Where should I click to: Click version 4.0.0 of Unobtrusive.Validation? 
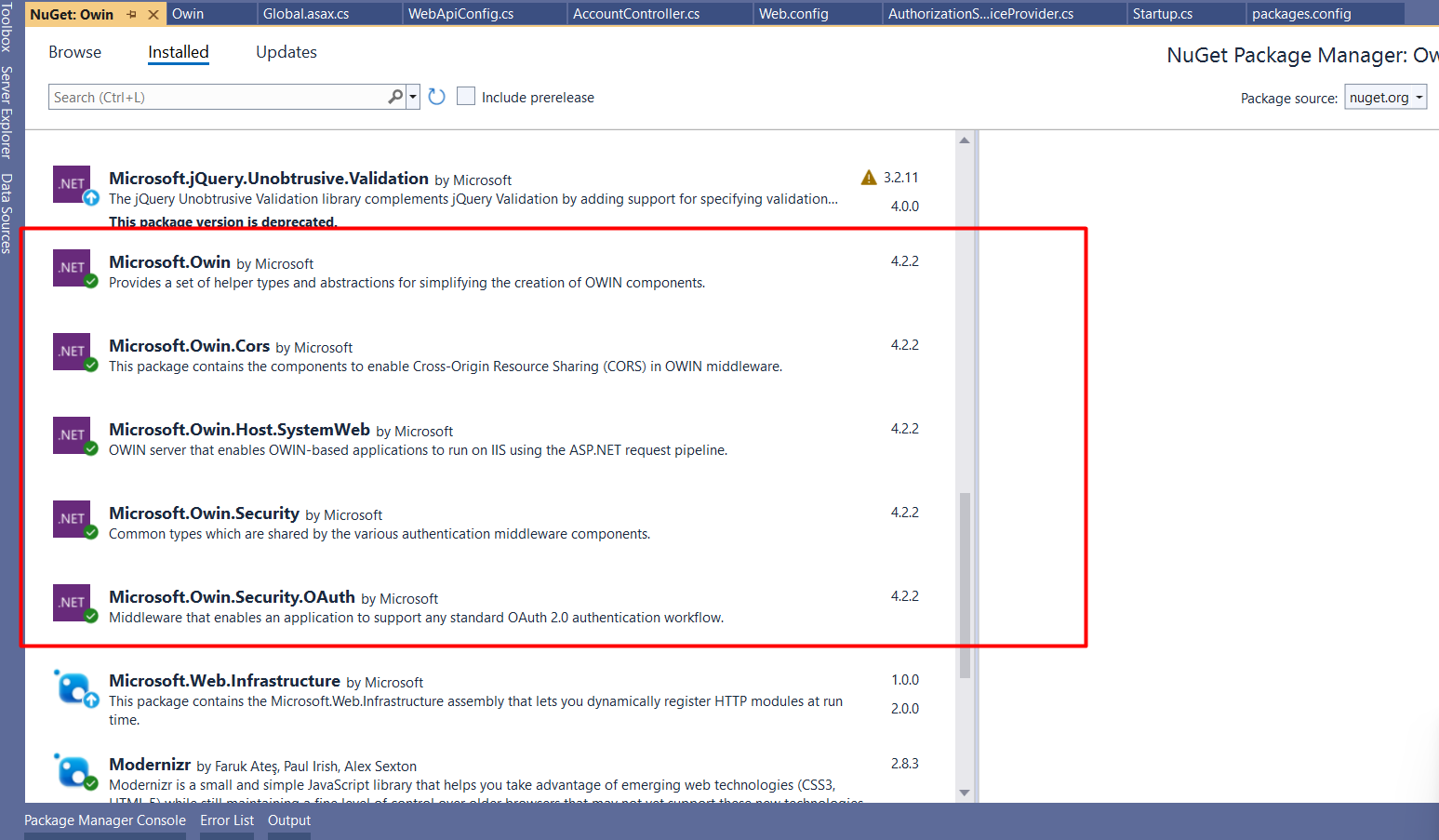click(905, 207)
